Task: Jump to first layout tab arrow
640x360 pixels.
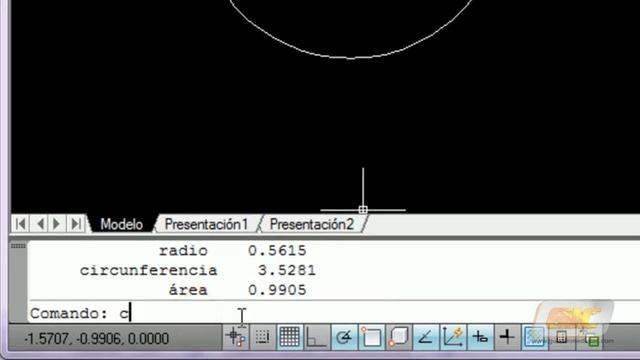Action: coord(20,224)
